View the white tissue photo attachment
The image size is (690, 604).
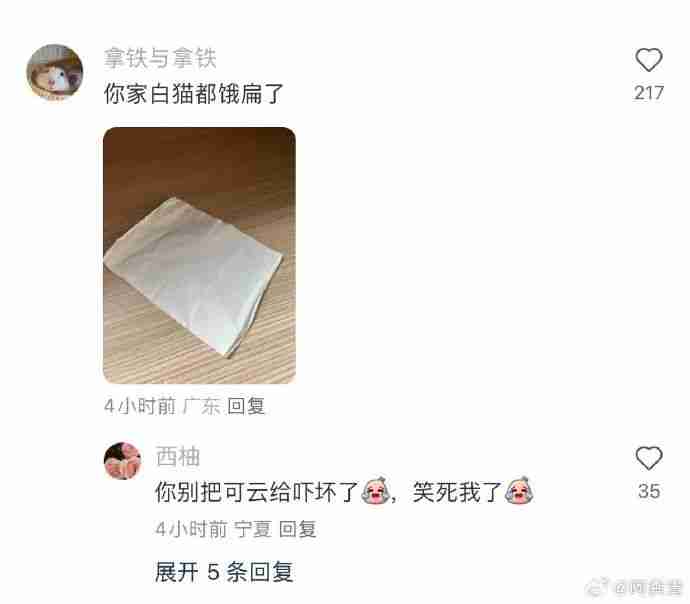point(199,255)
